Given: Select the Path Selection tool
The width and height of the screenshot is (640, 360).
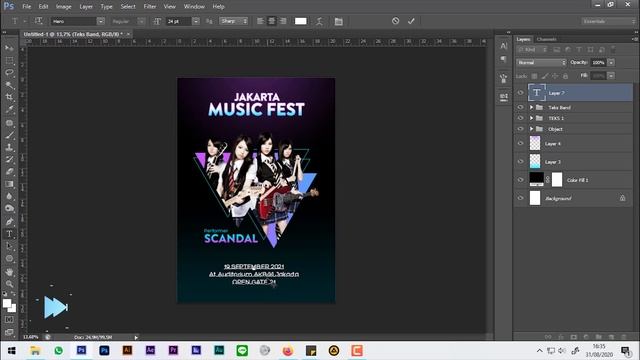Looking at the screenshot, I should (9, 246).
